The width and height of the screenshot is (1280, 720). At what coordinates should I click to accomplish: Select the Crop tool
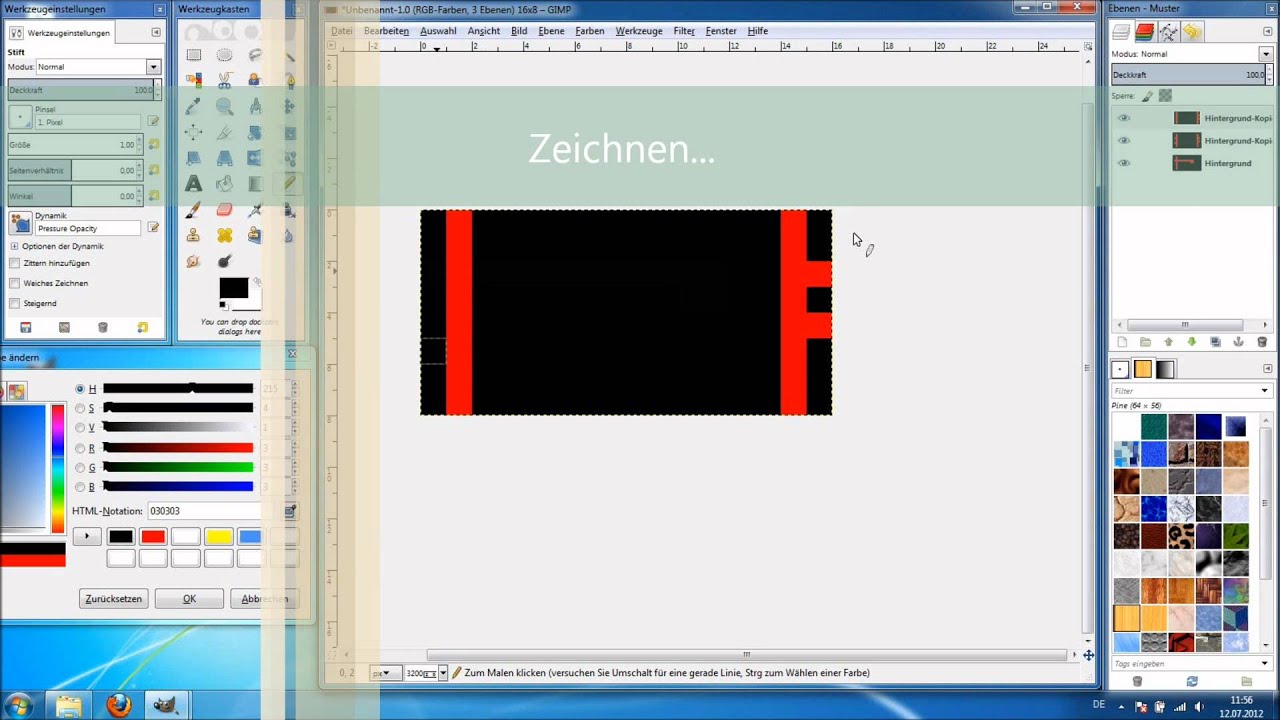pos(224,131)
